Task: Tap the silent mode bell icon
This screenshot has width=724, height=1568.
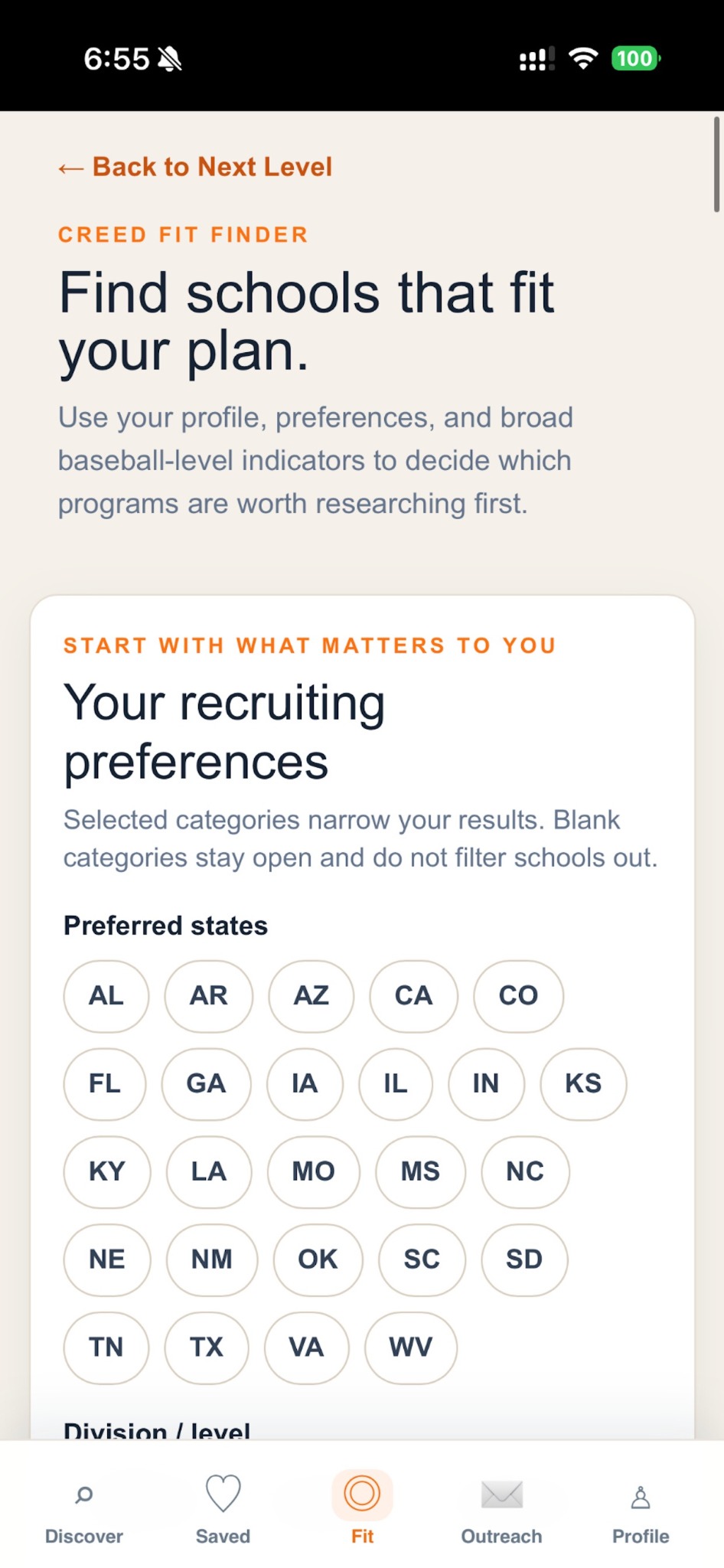Action: point(169,59)
